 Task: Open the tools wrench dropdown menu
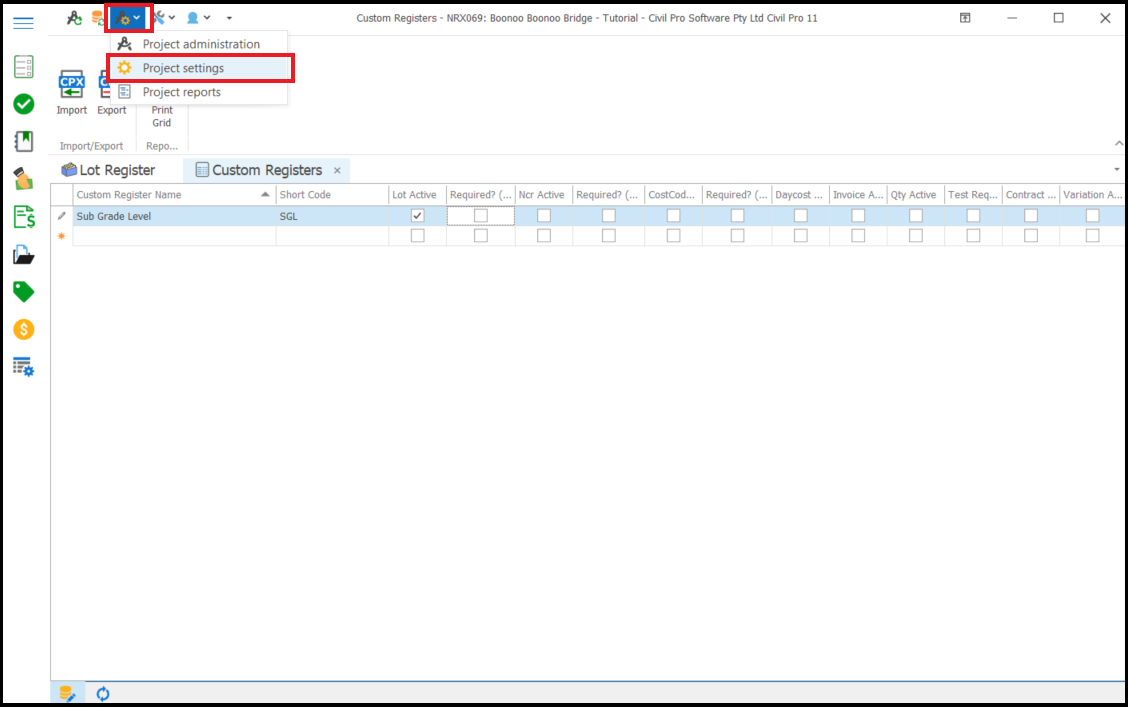point(163,18)
